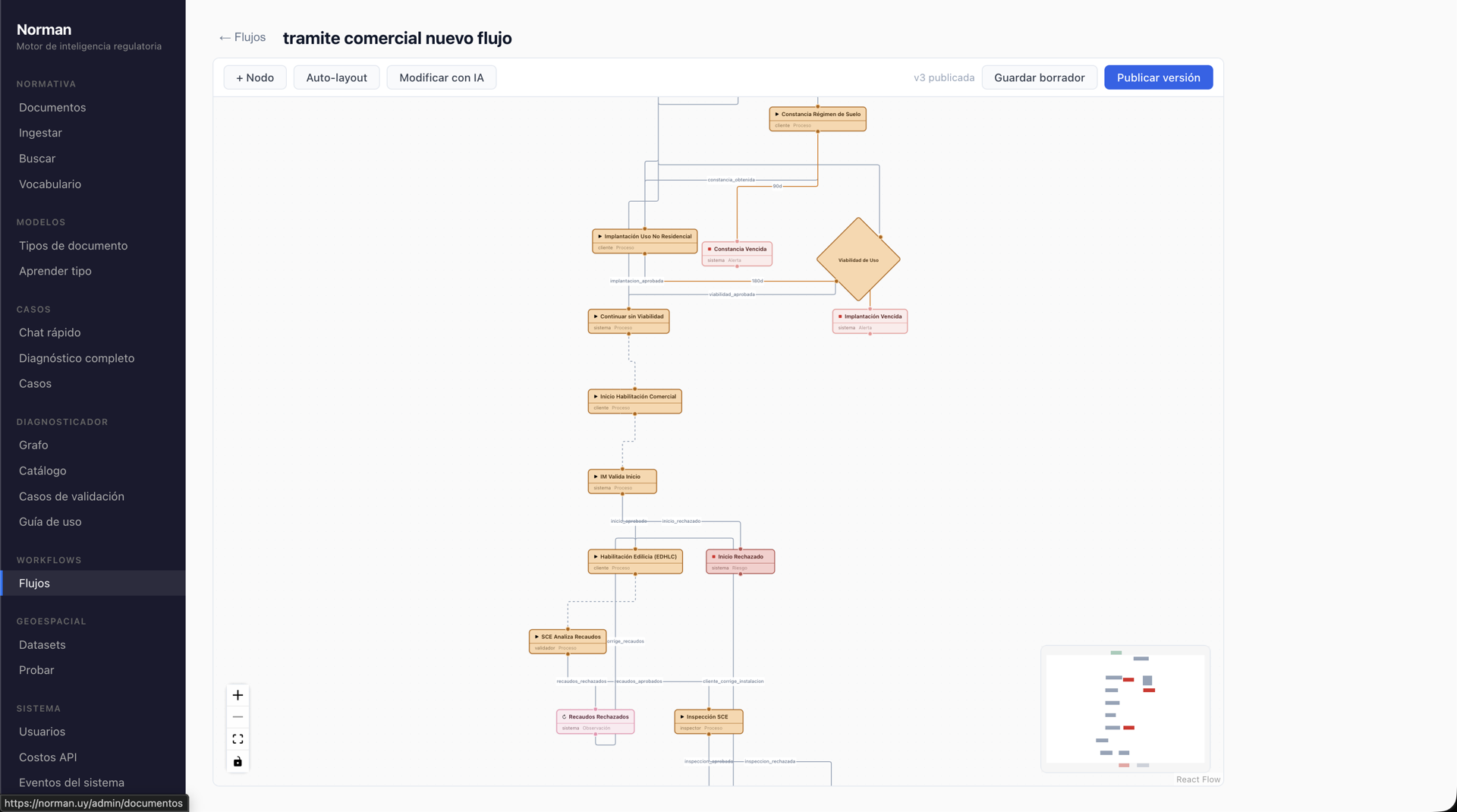Select Flujos in Workflows section

(x=93, y=583)
